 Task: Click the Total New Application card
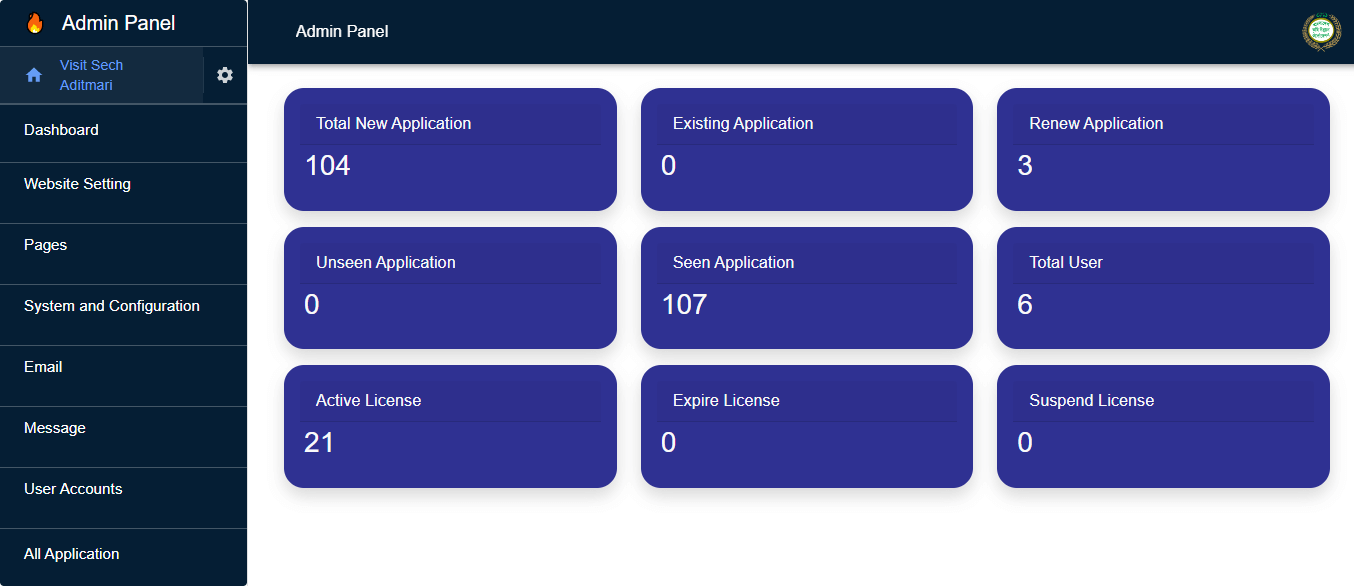coord(450,149)
